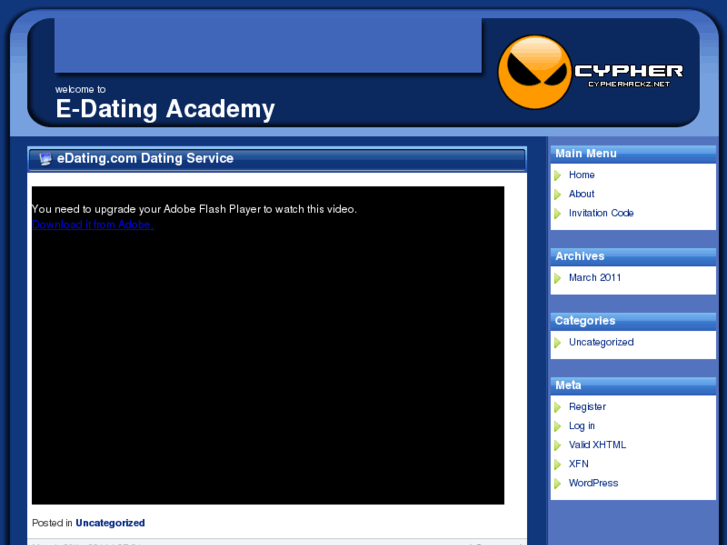Click the green arrow beside March 2011

[x=558, y=278]
